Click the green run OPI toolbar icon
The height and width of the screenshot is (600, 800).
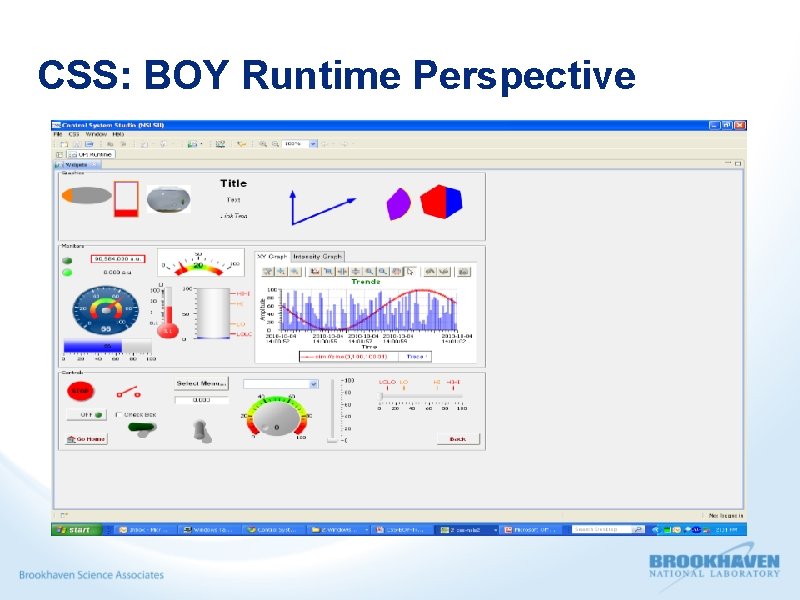point(192,144)
